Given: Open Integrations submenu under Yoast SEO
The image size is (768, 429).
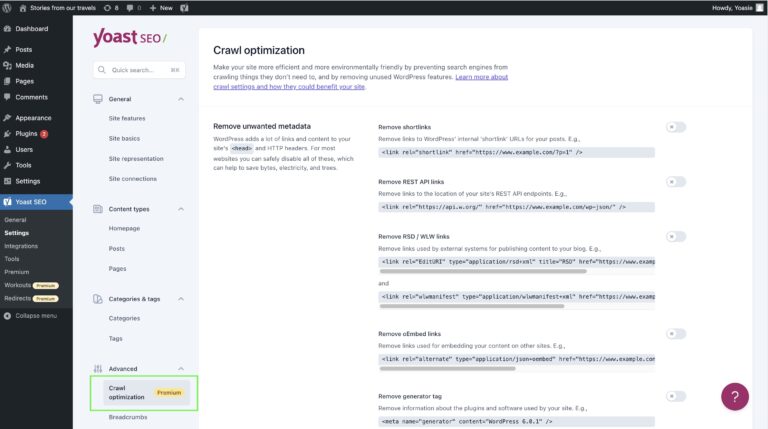Looking at the screenshot, I should tap(21, 246).
